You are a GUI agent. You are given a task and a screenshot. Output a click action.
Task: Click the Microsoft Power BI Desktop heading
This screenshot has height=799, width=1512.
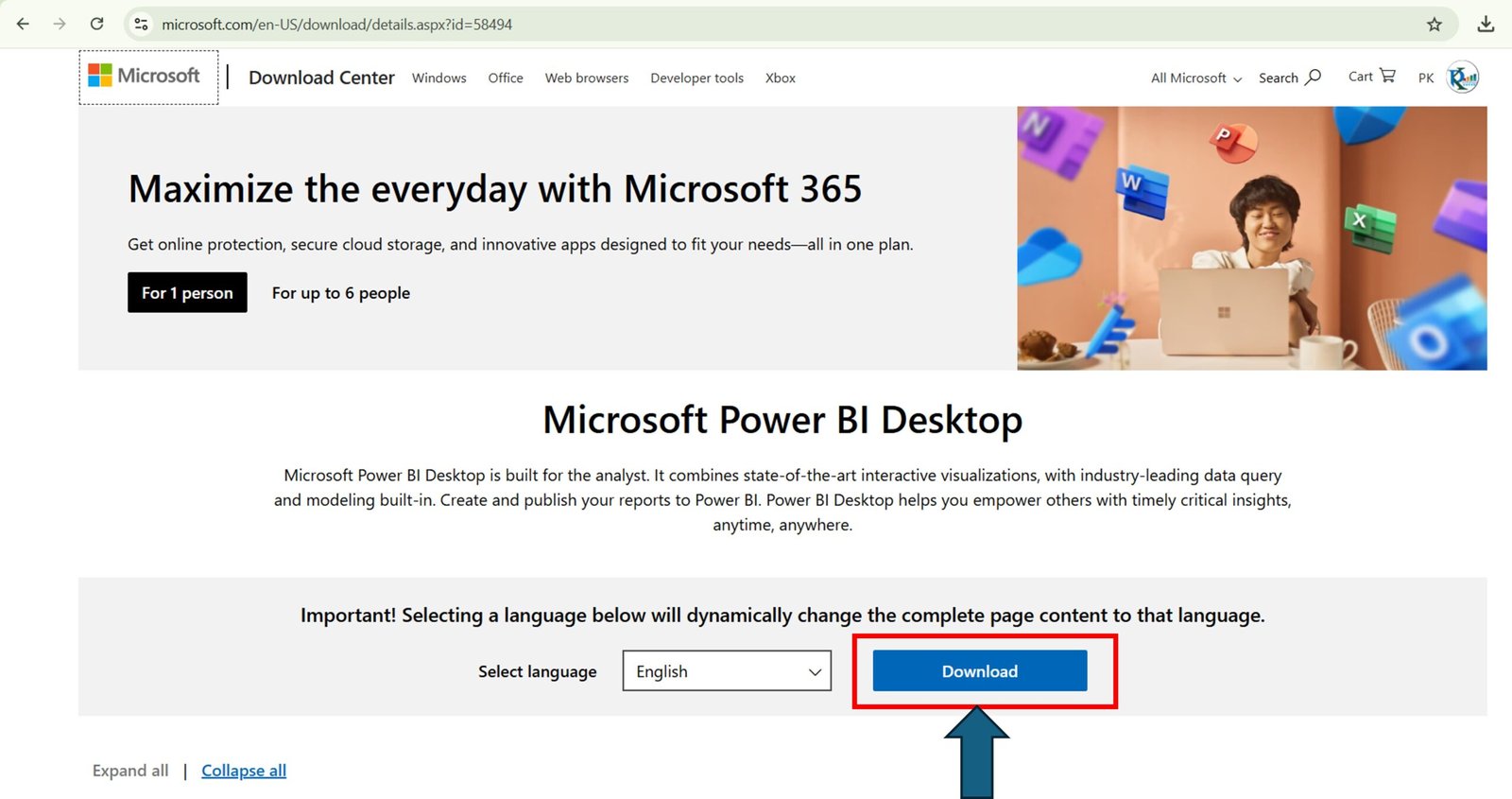pos(782,419)
